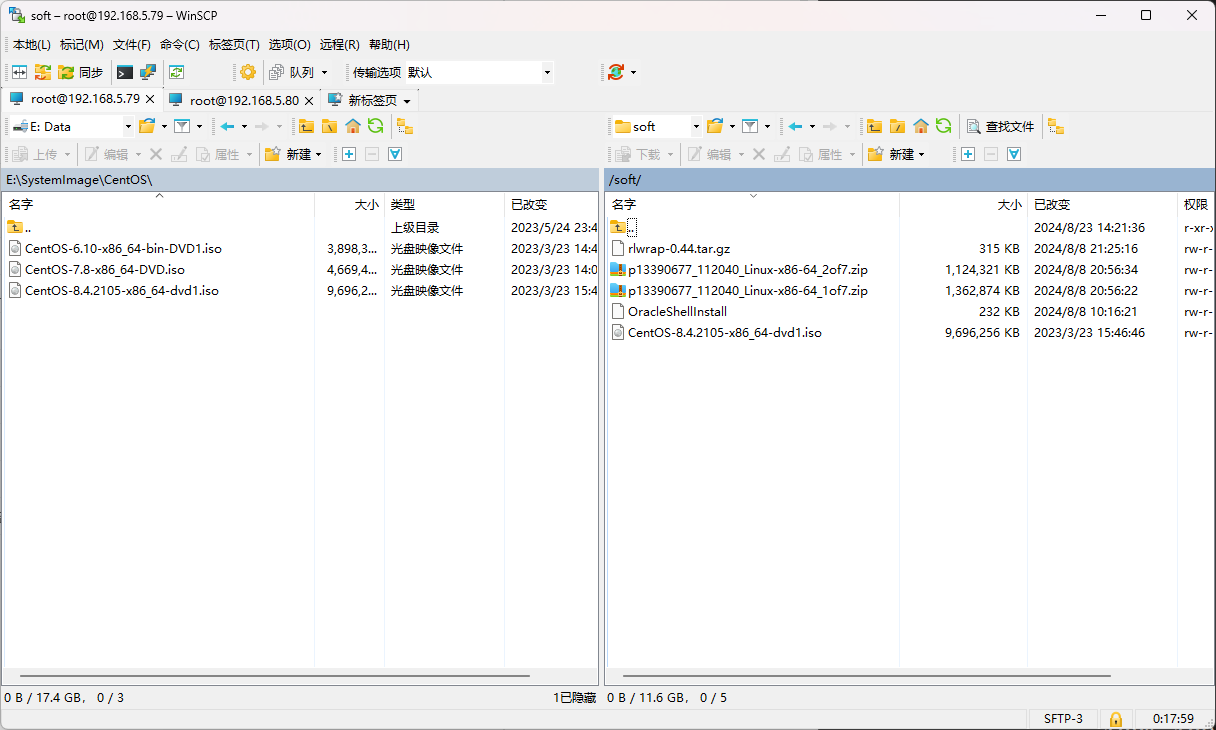Open 新标签页 new tab
Screen dimensions: 1216x730
[362, 100]
